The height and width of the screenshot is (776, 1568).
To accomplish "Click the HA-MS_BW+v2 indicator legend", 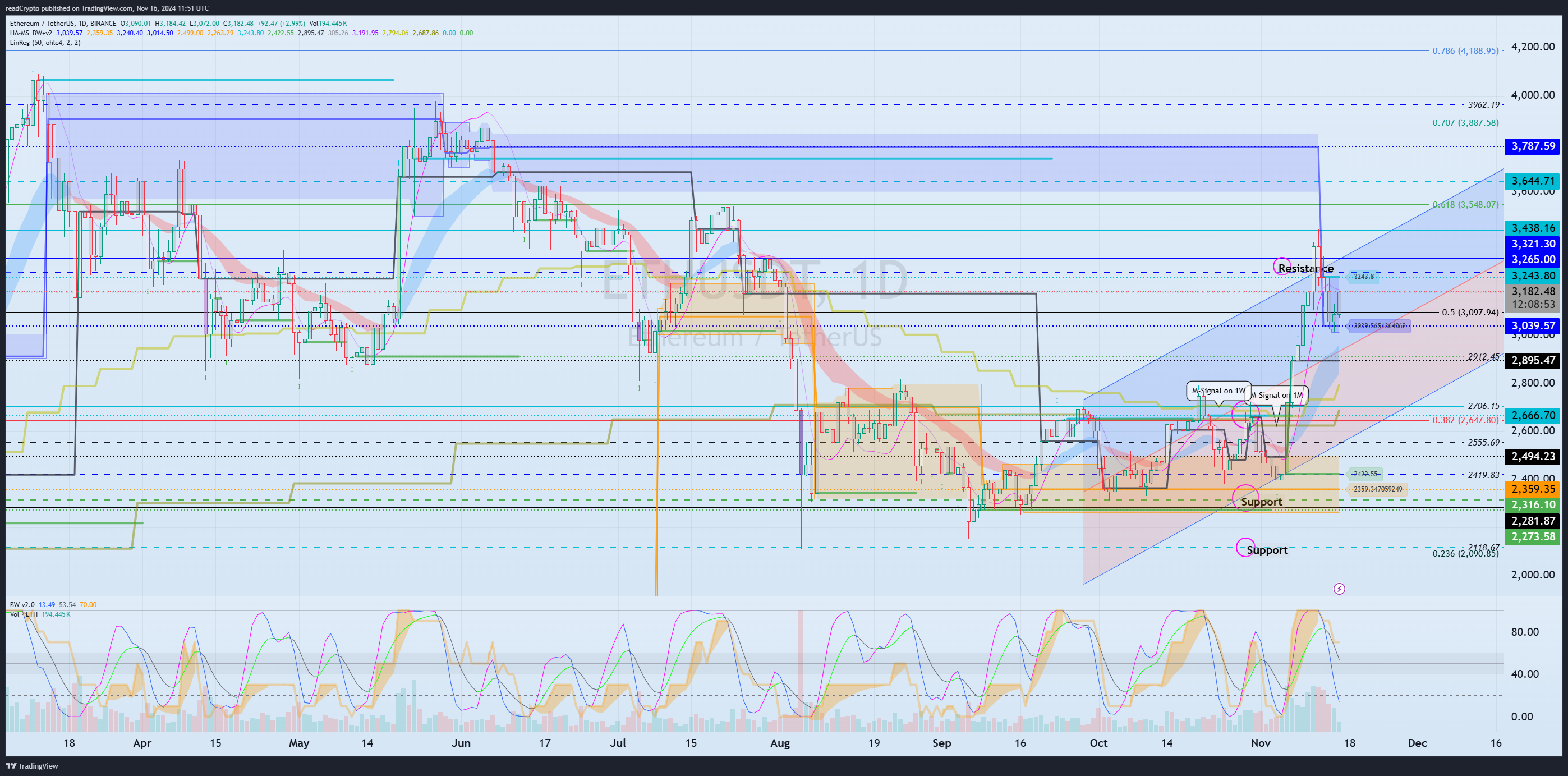I will click(x=31, y=33).
